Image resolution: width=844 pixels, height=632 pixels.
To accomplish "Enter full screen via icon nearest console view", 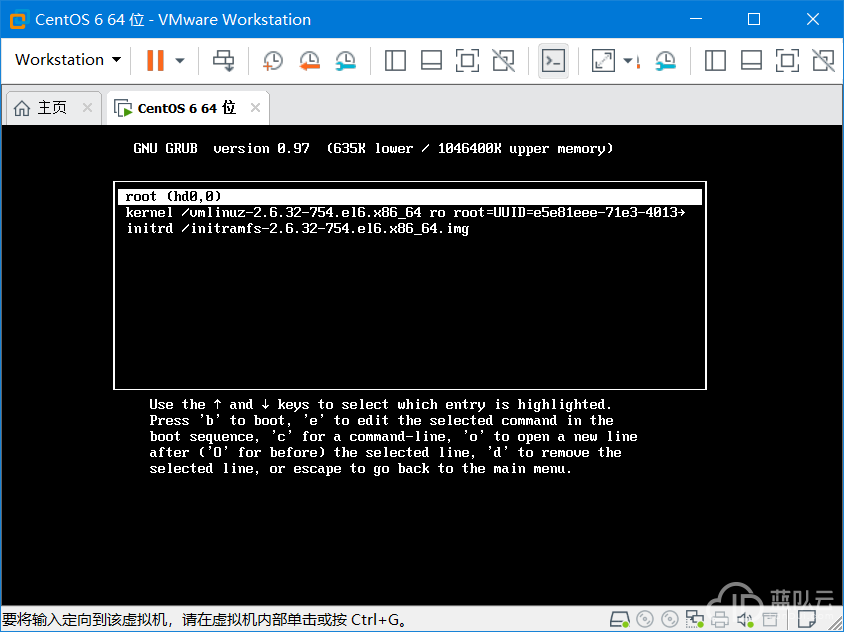I will [467, 60].
